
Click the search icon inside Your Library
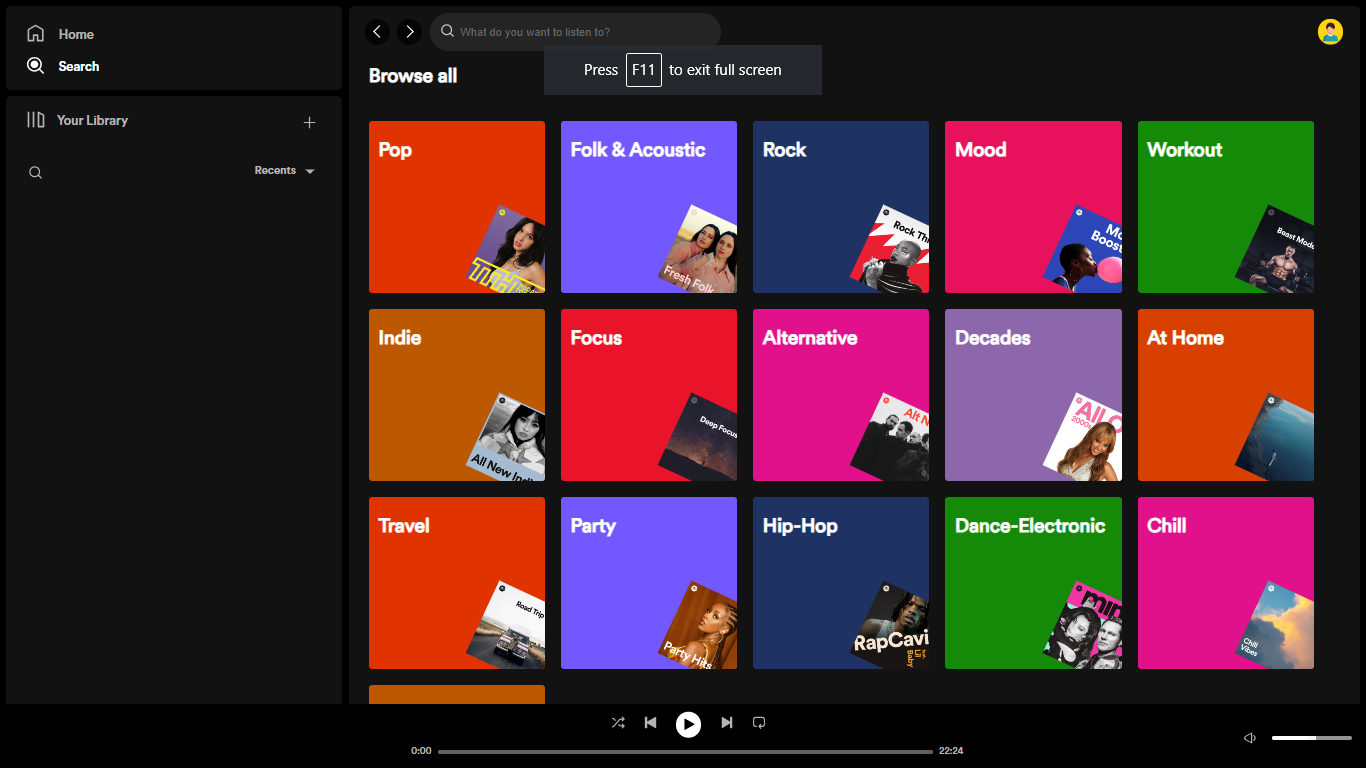point(35,172)
